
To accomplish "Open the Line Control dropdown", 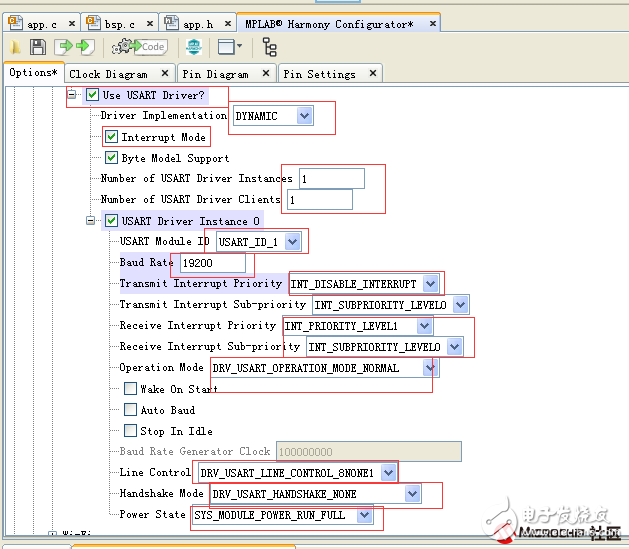I will (x=388, y=472).
